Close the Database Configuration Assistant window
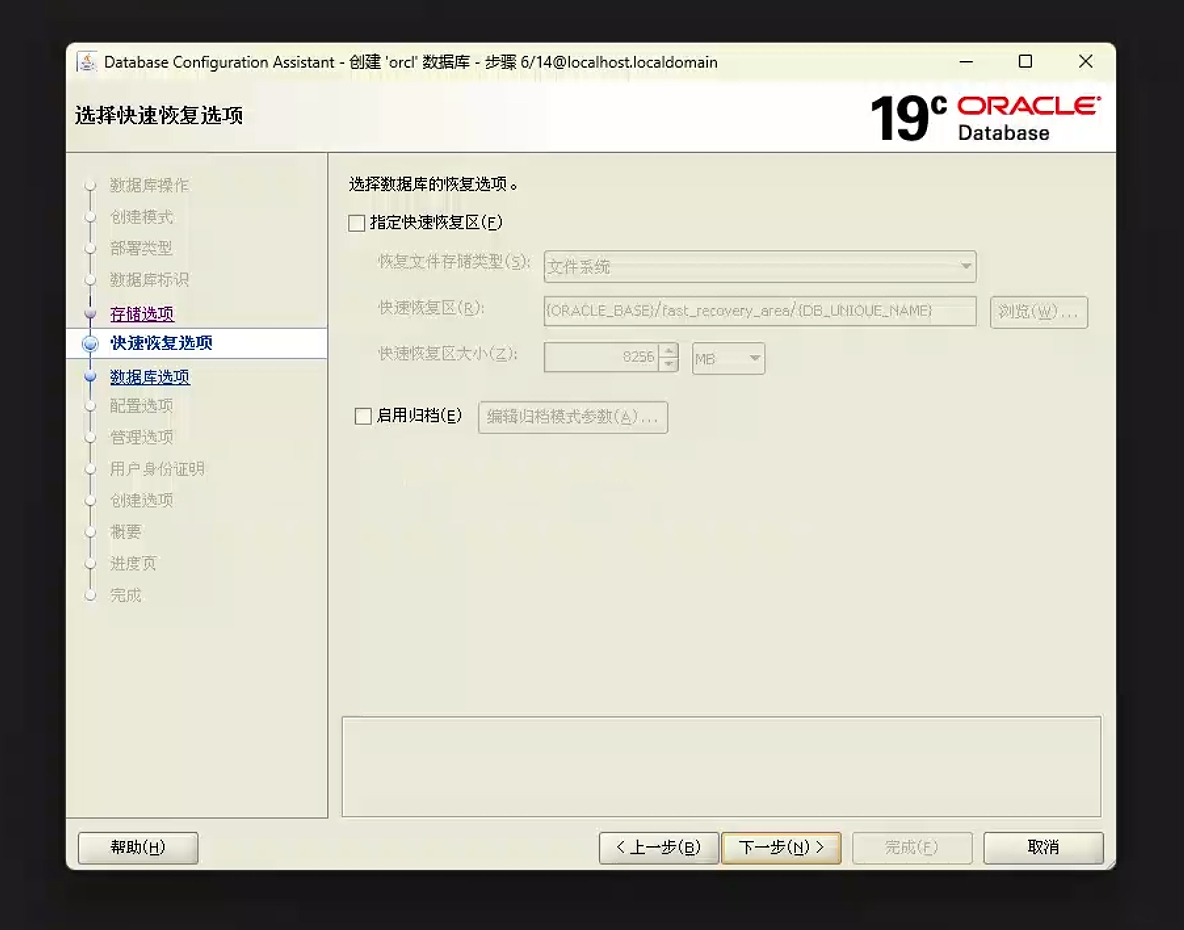This screenshot has width=1184, height=930. pos(1086,62)
